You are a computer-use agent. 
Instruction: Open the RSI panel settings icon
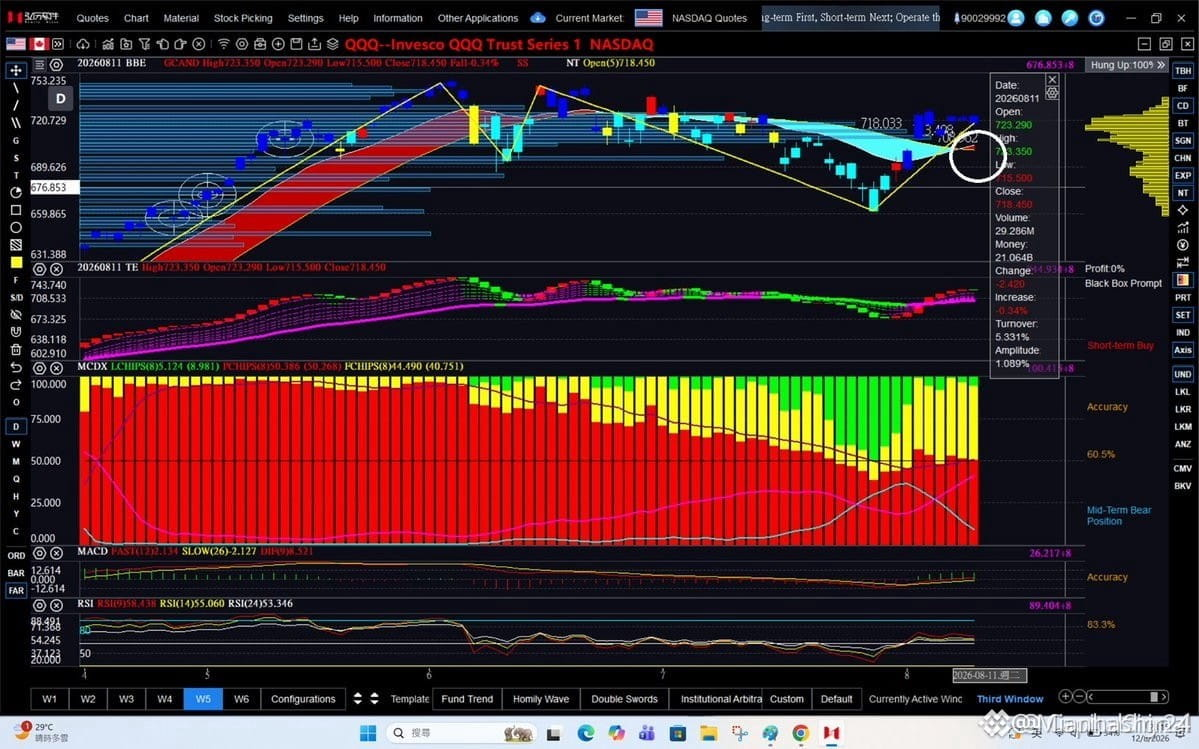click(x=39, y=605)
